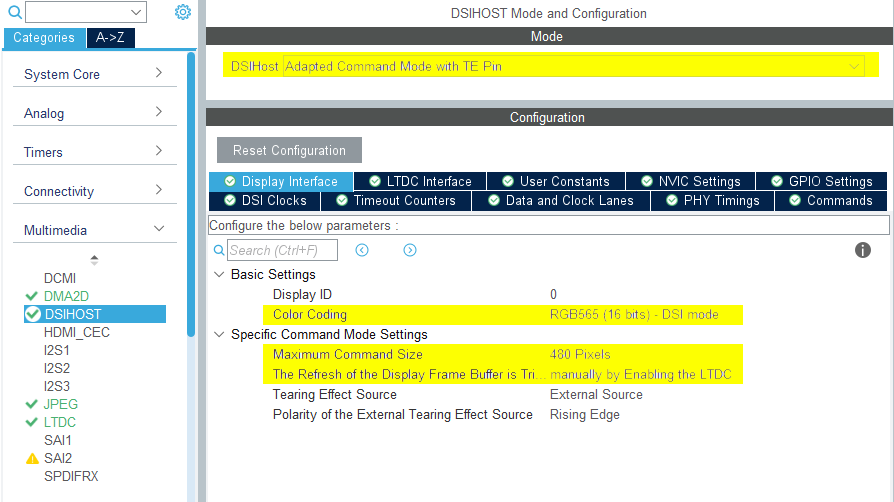Click the Color Coding value RGB565
Image resolution: width=894 pixels, height=502 pixels.
[634, 314]
